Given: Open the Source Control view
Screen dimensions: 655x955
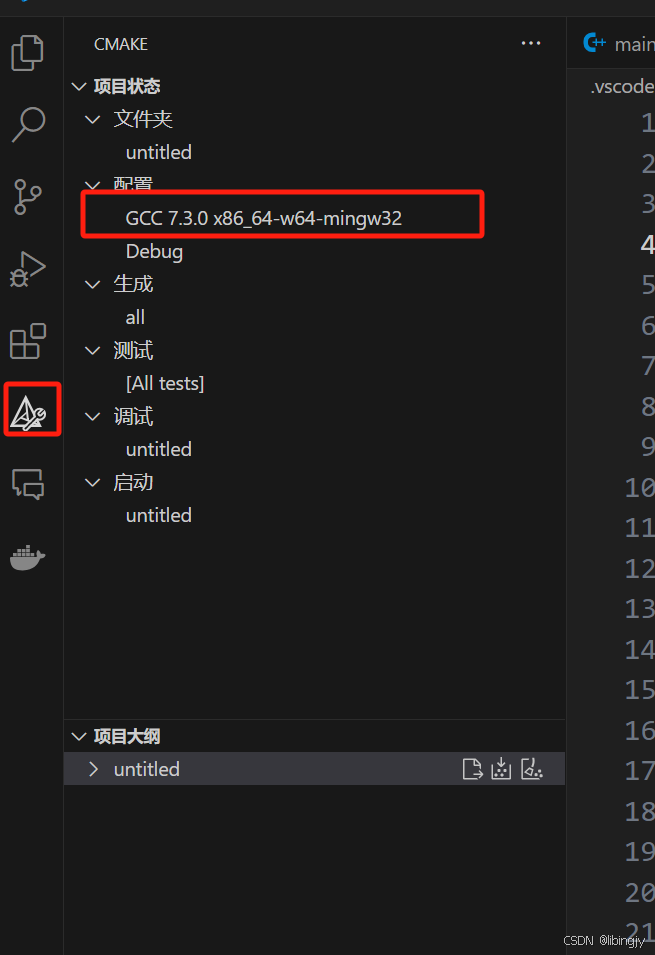Looking at the screenshot, I should click(x=27, y=197).
